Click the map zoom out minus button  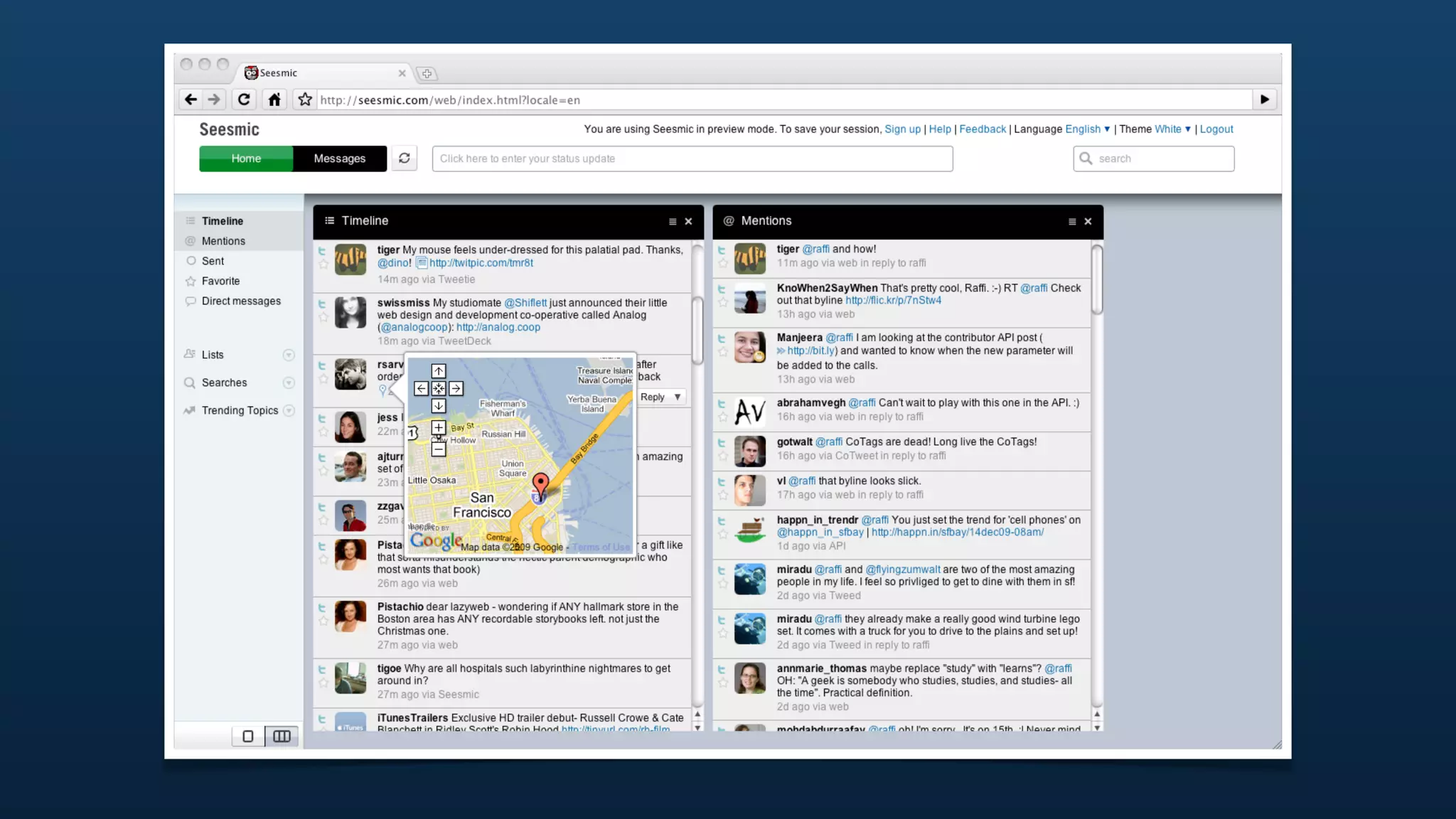pos(439,450)
